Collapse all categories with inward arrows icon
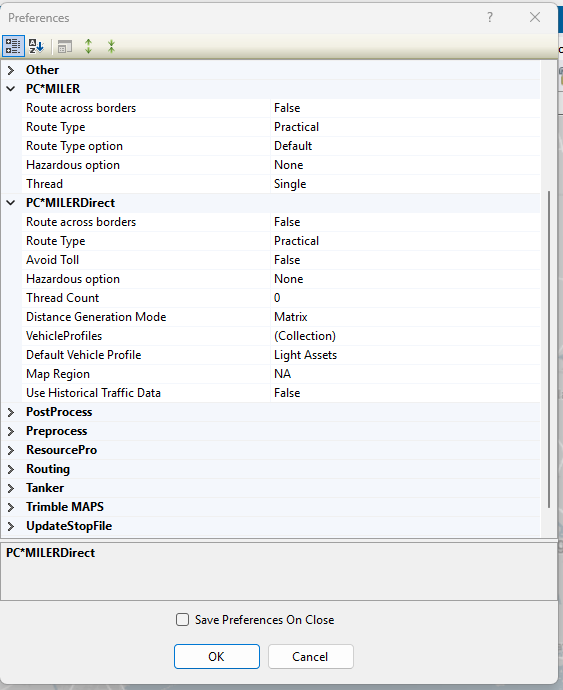Screen dimensions: 563x690 click(111, 46)
